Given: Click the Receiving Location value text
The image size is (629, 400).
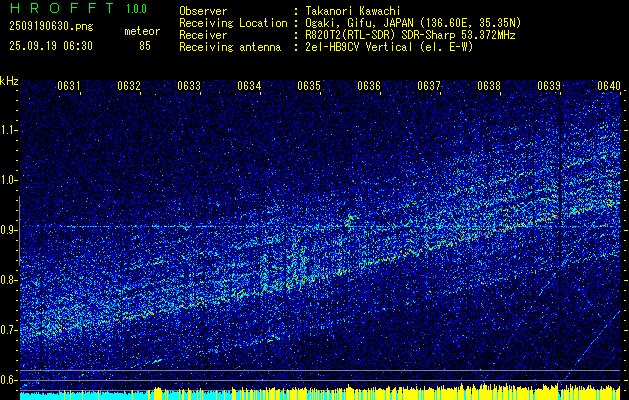Looking at the screenshot, I should click(412, 23).
